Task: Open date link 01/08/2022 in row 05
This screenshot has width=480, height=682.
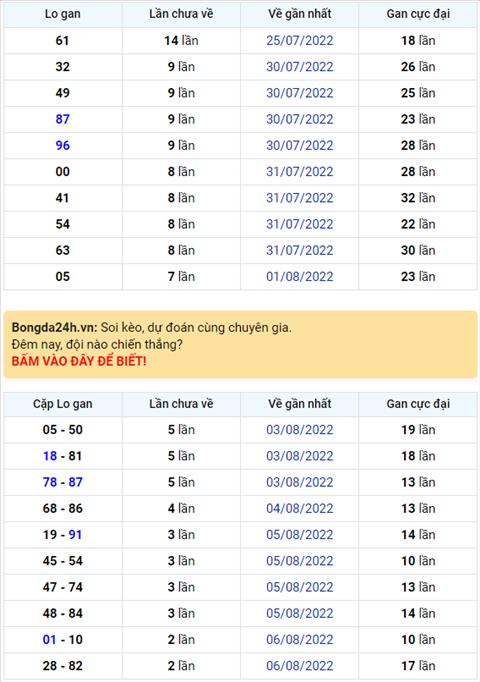Action: tap(300, 277)
